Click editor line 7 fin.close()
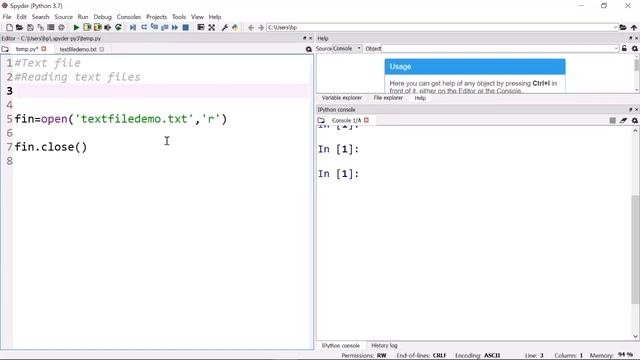Screen dimensions: 640x360 (x=51, y=147)
